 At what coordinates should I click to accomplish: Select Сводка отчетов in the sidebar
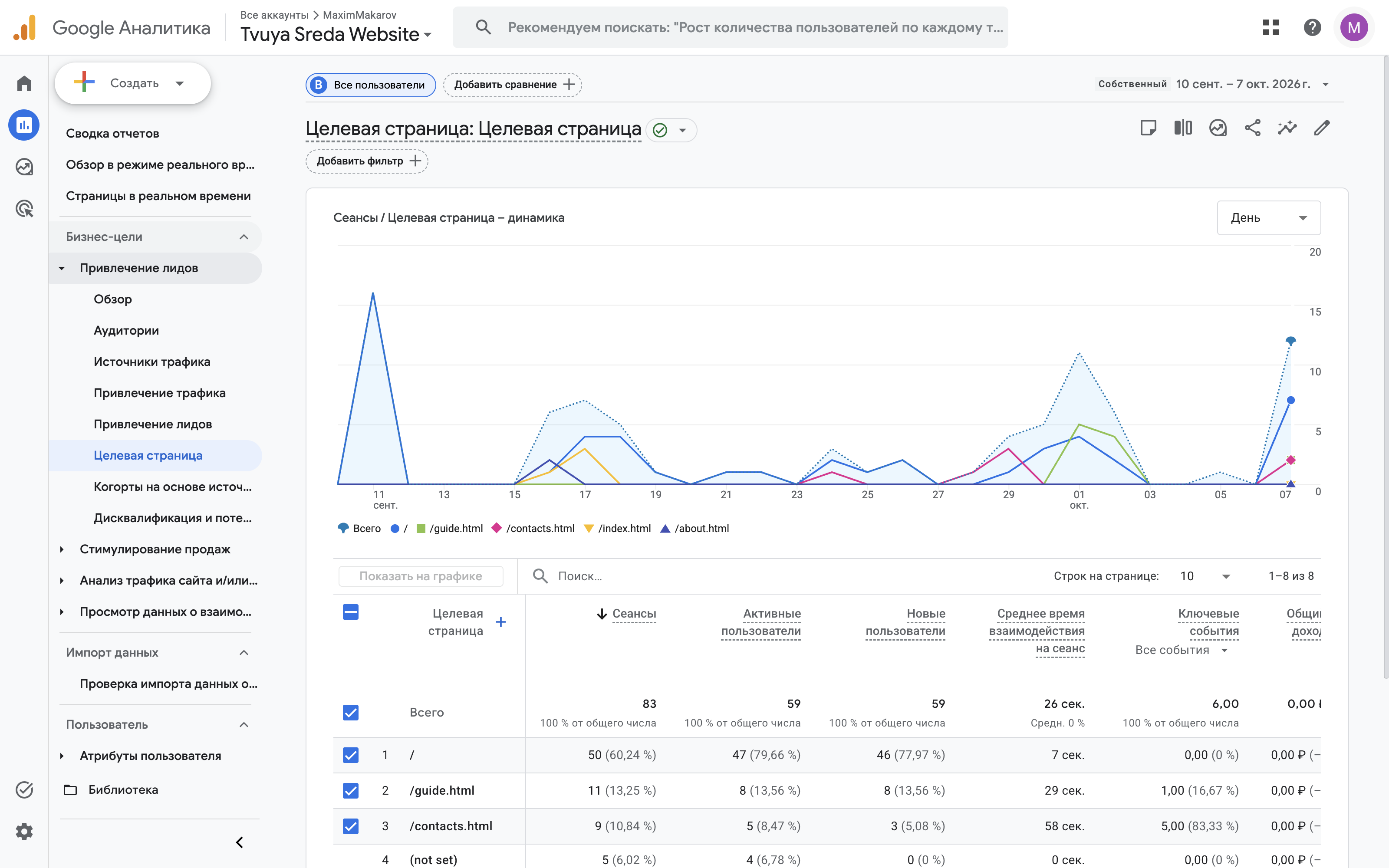point(112,133)
